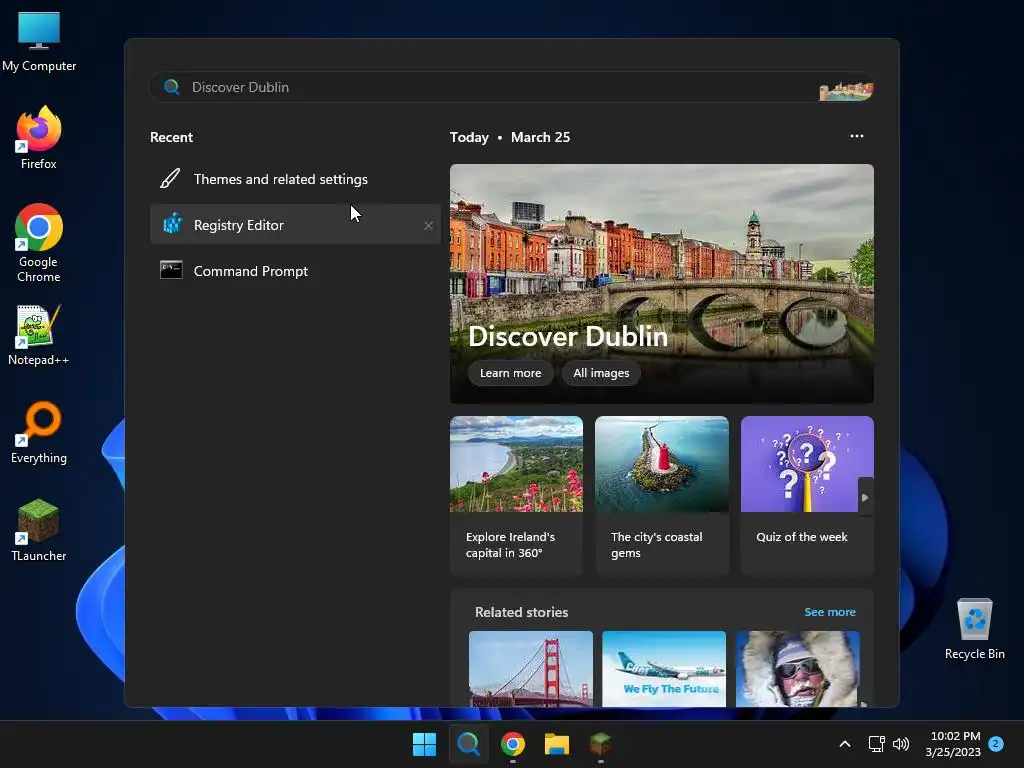Open Command Prompt from Recent

(295, 271)
